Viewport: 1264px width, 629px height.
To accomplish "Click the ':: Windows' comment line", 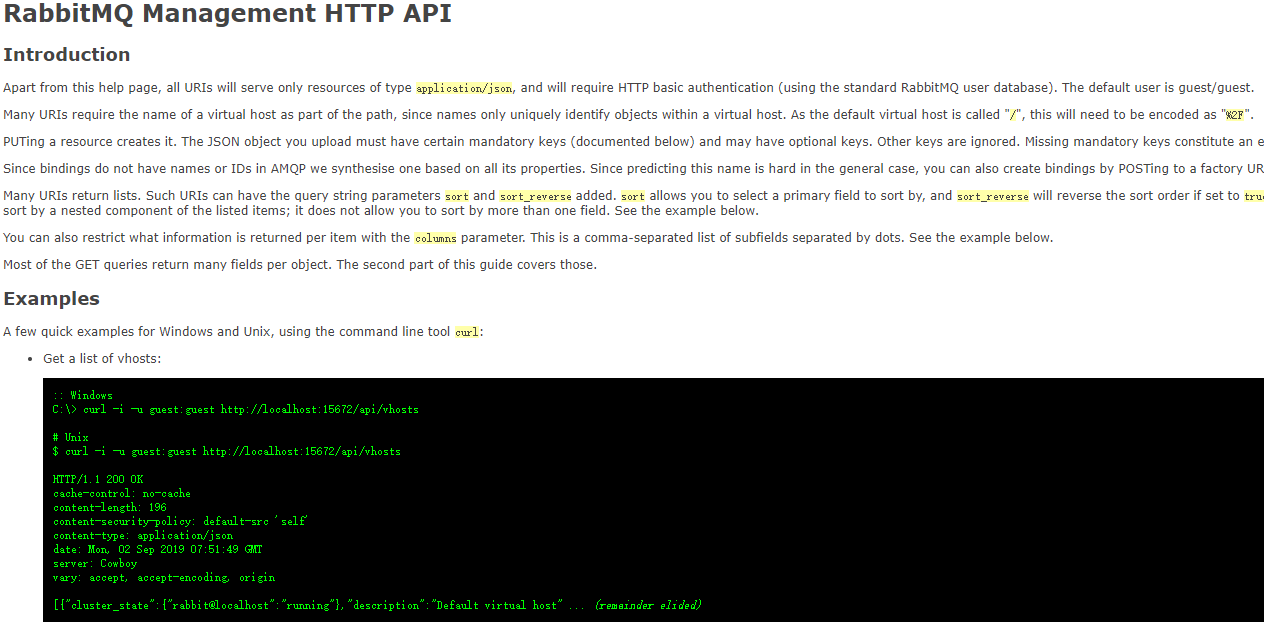I will coord(83,396).
